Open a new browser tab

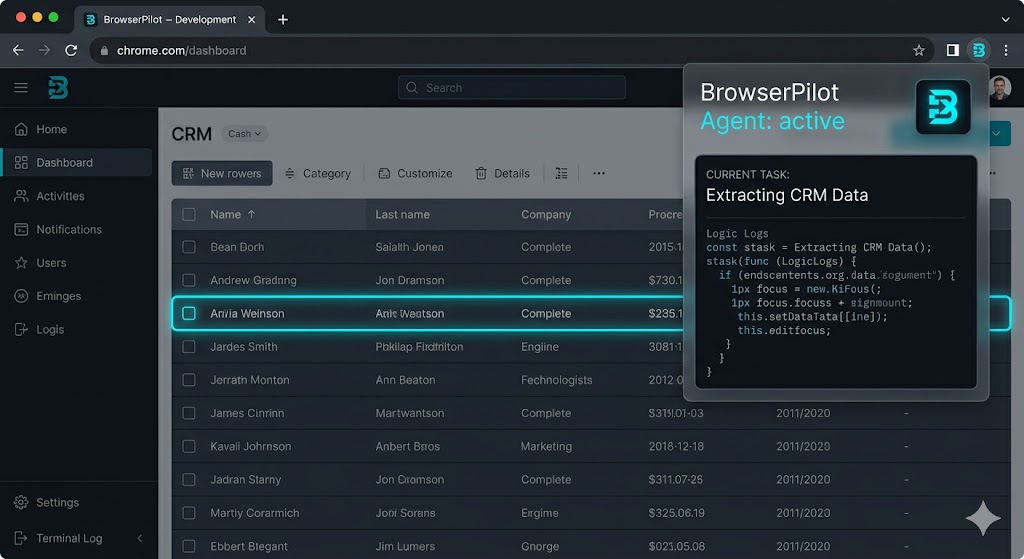click(283, 20)
